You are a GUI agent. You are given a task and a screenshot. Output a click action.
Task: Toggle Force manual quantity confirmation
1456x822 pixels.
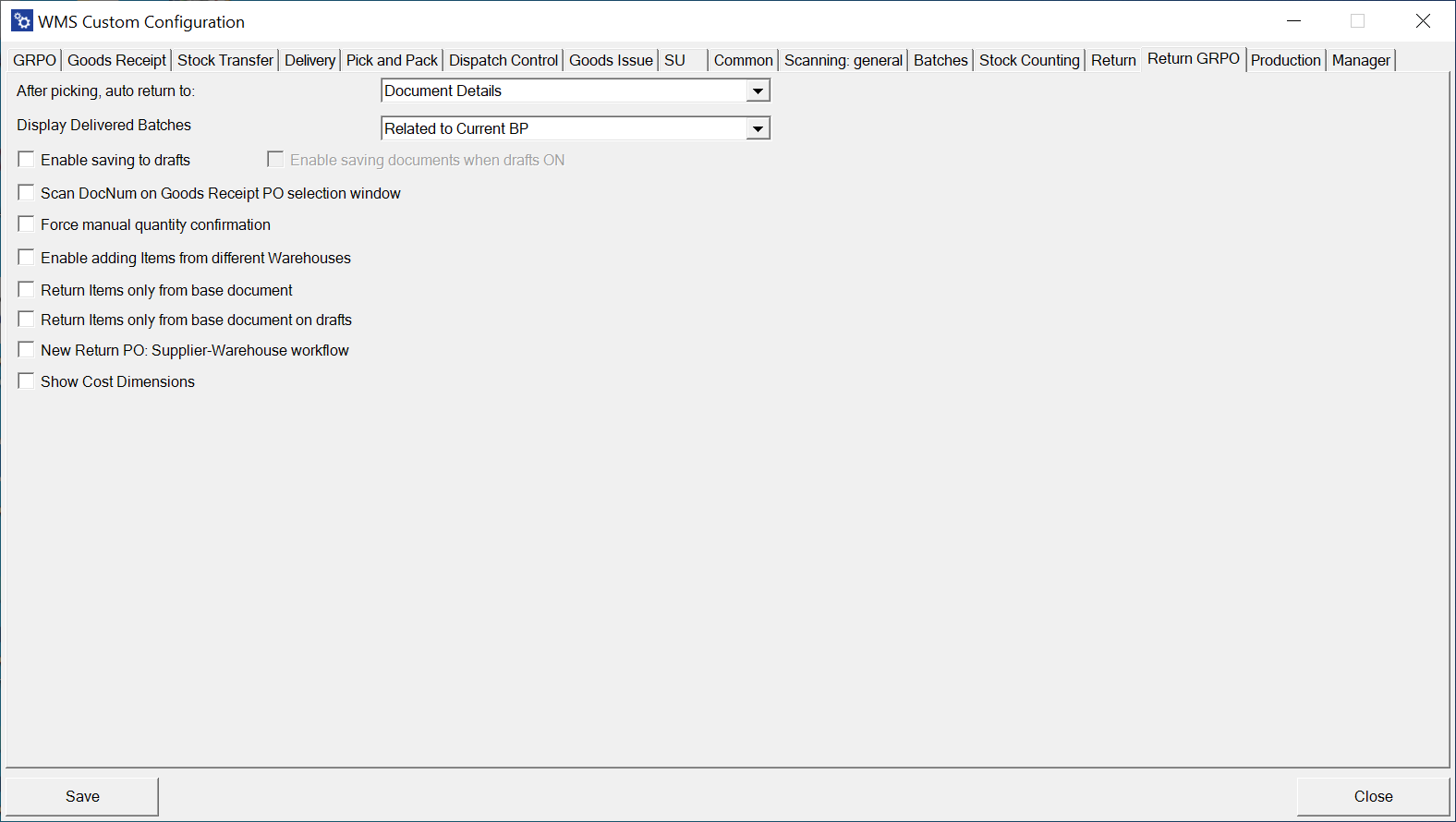coord(27,224)
